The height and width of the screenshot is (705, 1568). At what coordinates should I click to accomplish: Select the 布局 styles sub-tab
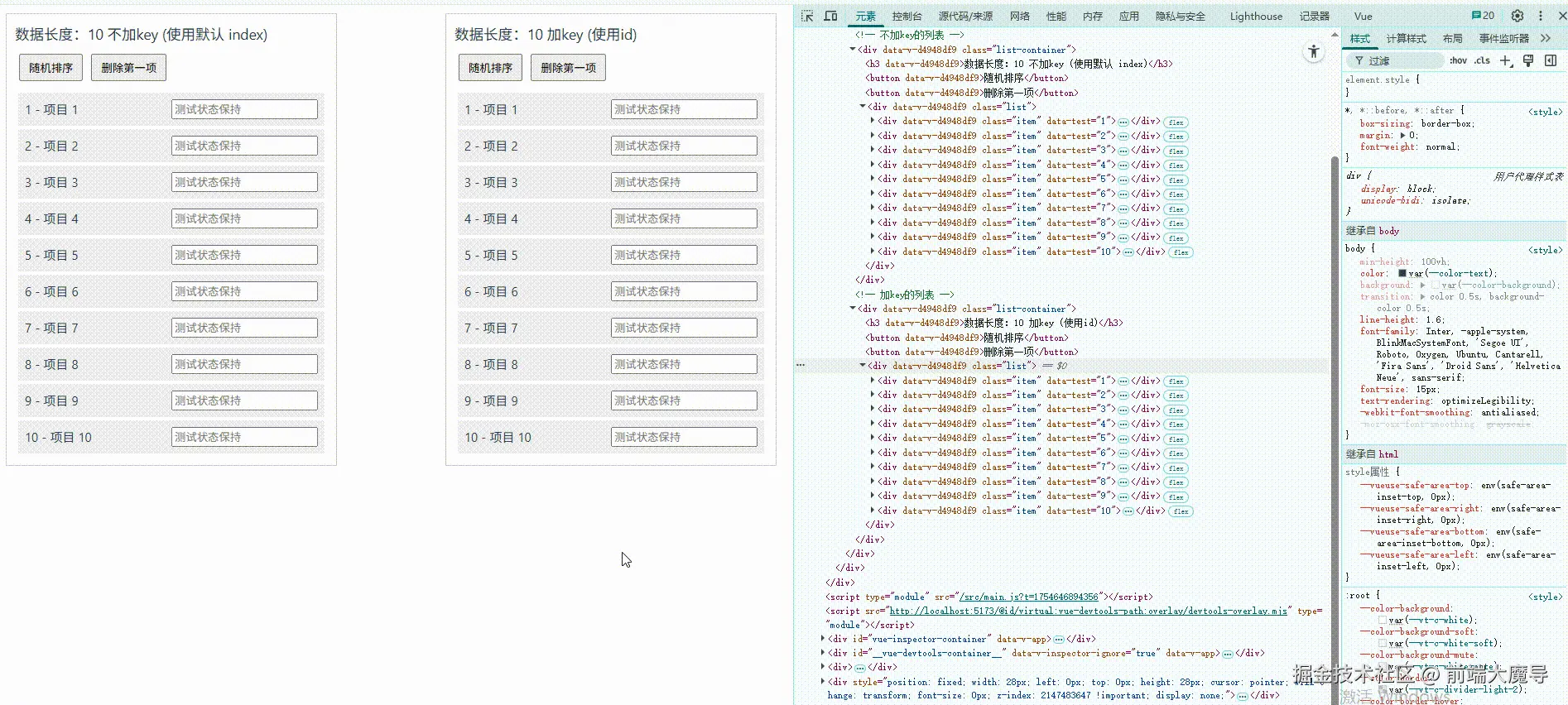pos(1452,38)
